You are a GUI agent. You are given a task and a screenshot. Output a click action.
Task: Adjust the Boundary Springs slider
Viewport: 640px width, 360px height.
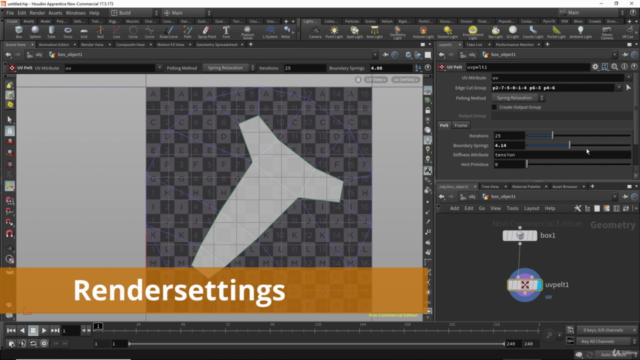pos(579,145)
